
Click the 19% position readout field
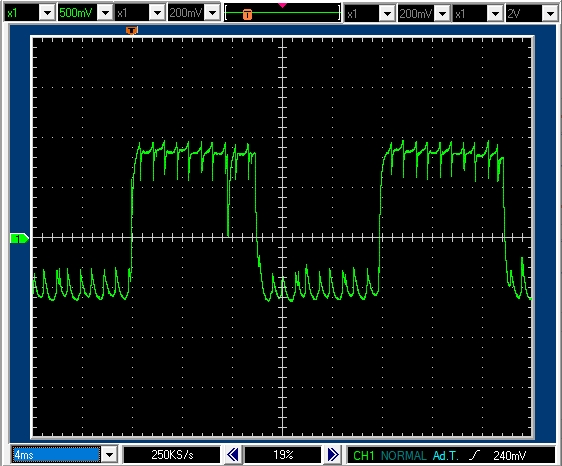283,455
